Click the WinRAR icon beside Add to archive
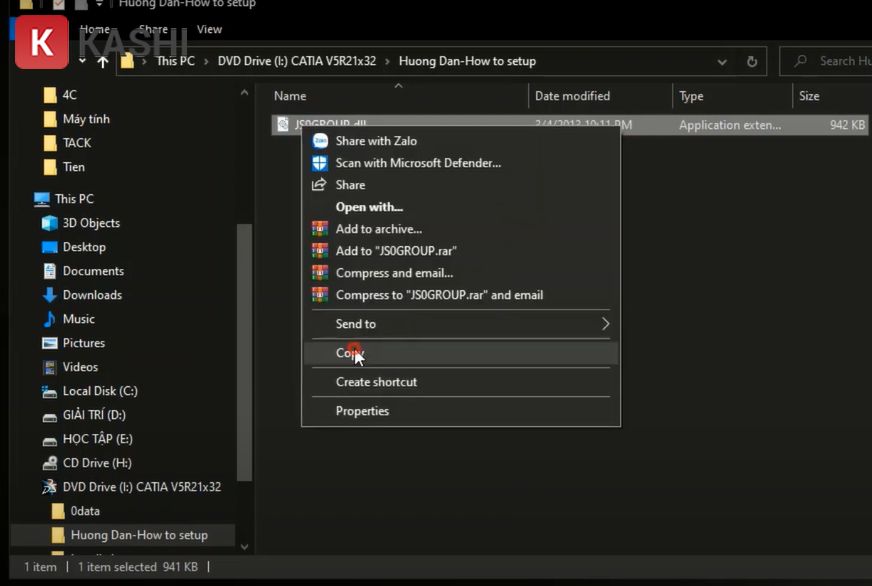 [x=320, y=229]
